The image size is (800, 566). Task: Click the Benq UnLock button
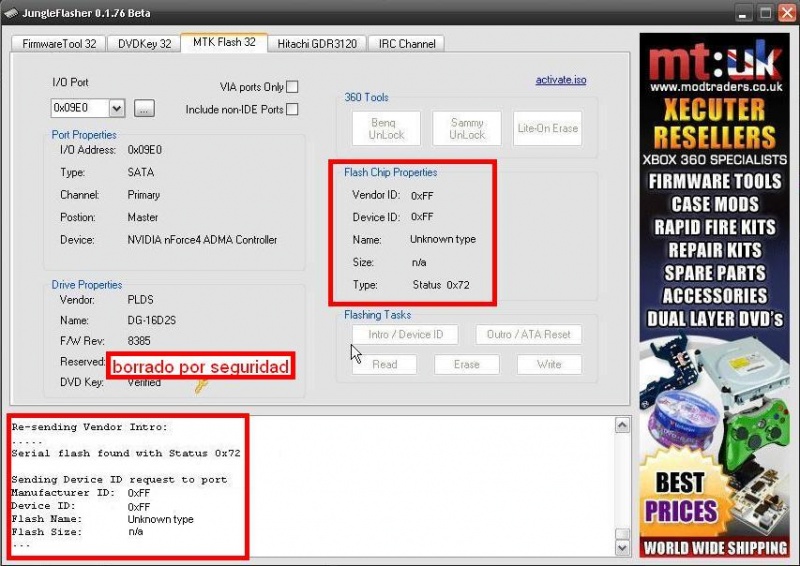pyautogui.click(x=386, y=129)
